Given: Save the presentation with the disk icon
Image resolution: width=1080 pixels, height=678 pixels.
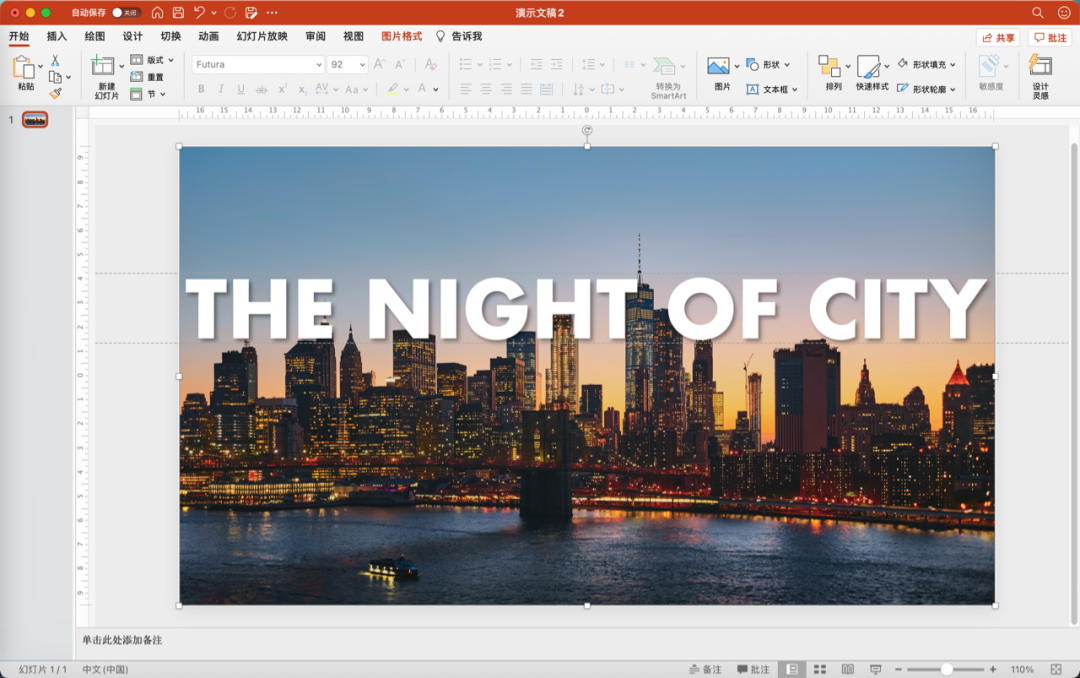Looking at the screenshot, I should tap(178, 12).
